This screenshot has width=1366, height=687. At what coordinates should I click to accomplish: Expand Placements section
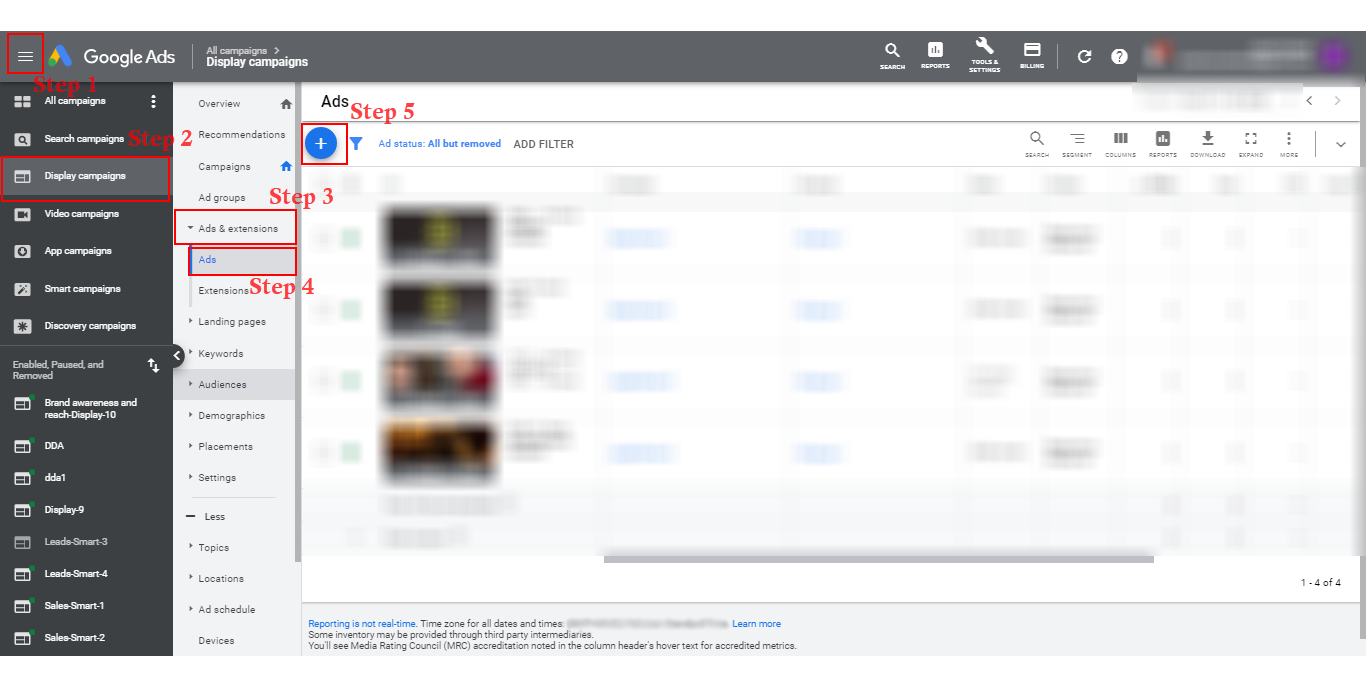pyautogui.click(x=190, y=446)
